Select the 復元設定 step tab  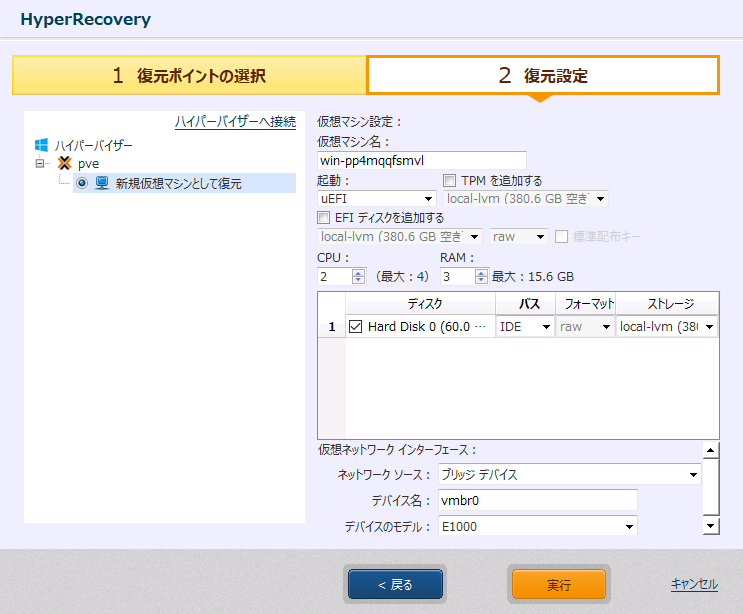coord(543,76)
